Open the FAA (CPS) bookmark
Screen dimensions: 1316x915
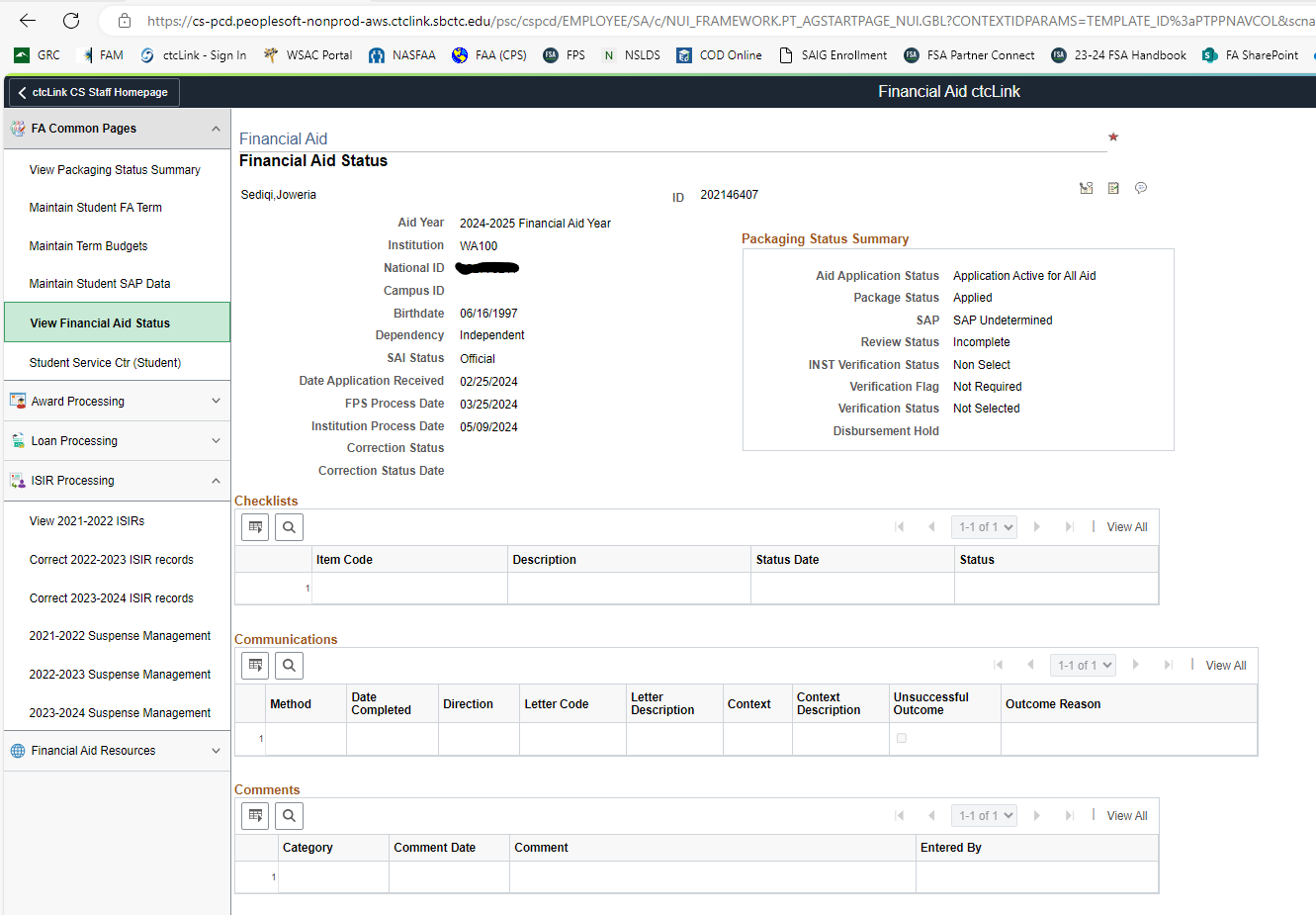(489, 55)
